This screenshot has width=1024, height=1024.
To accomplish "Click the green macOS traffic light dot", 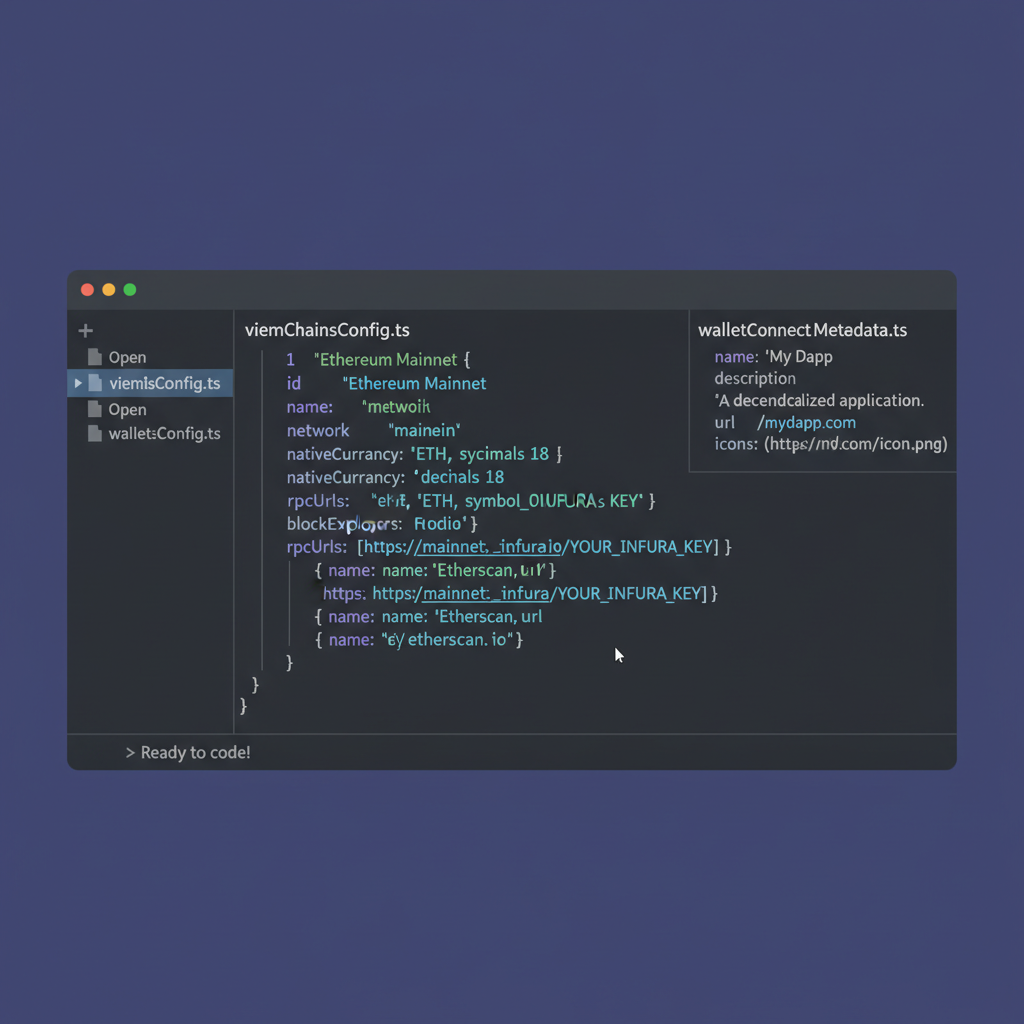I will (x=129, y=289).
